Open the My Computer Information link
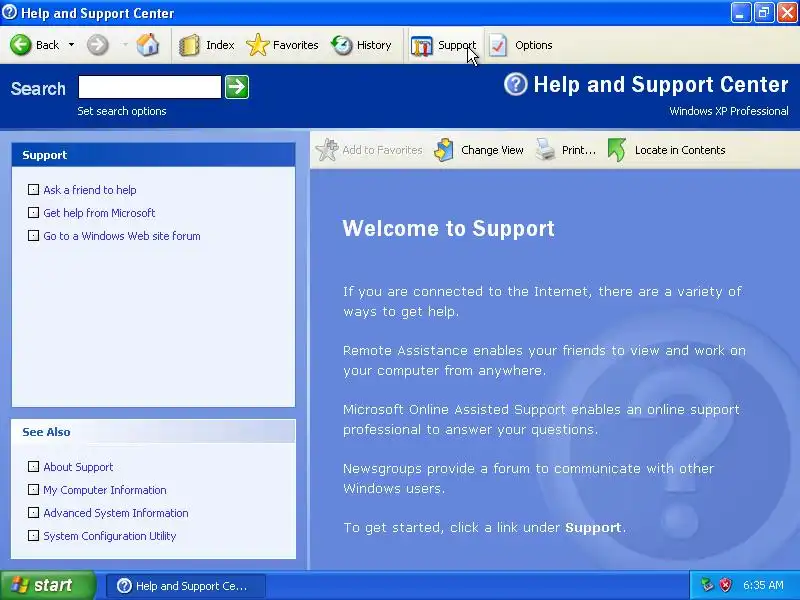 click(x=105, y=490)
